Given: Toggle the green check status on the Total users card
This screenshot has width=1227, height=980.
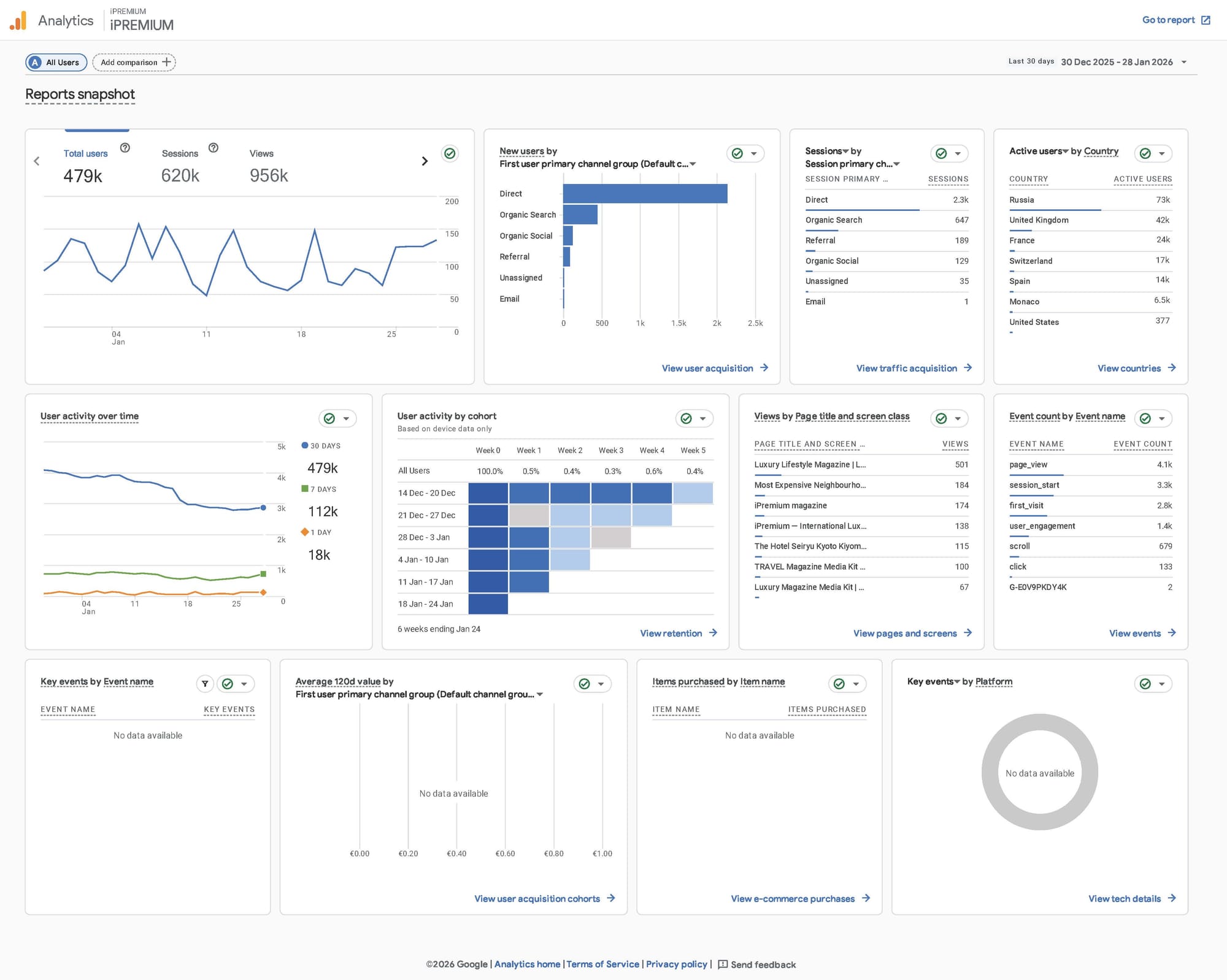Looking at the screenshot, I should pos(450,153).
